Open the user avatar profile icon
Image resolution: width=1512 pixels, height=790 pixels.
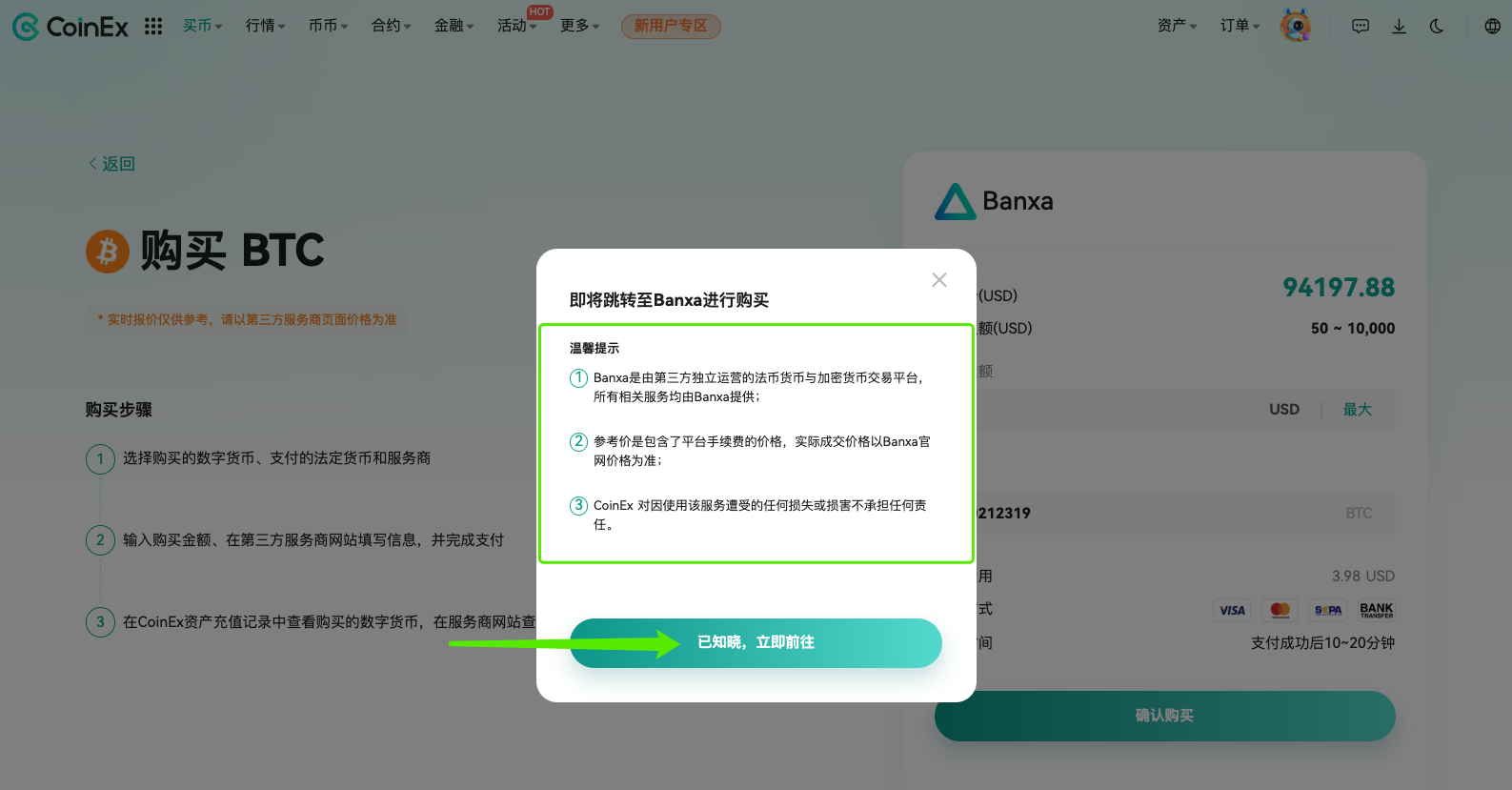tap(1296, 26)
